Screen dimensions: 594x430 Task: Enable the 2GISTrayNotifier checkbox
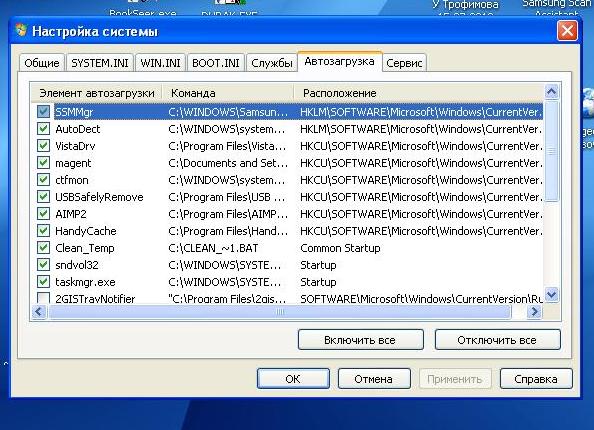click(43, 298)
